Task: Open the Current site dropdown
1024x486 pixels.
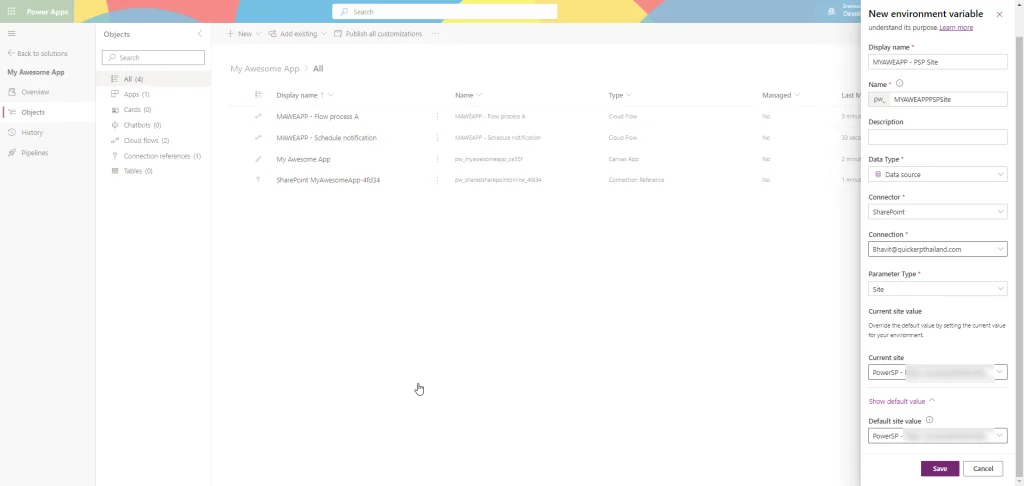Action: (938, 372)
